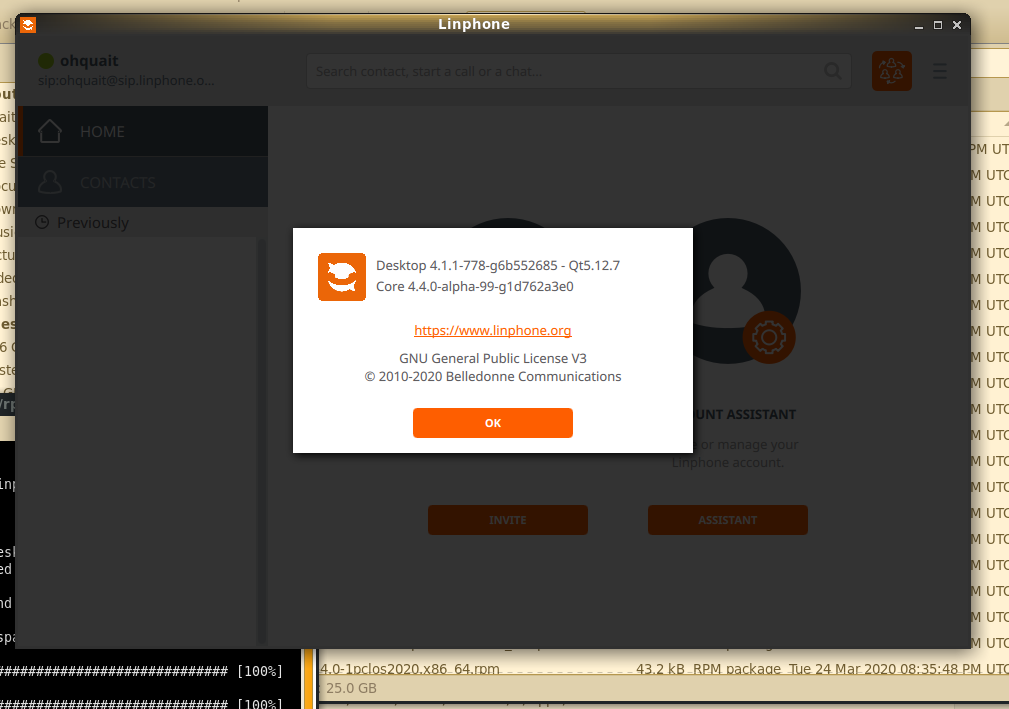The width and height of the screenshot is (1009, 709).
Task: Click the green presence status indicator
Action: [45, 62]
